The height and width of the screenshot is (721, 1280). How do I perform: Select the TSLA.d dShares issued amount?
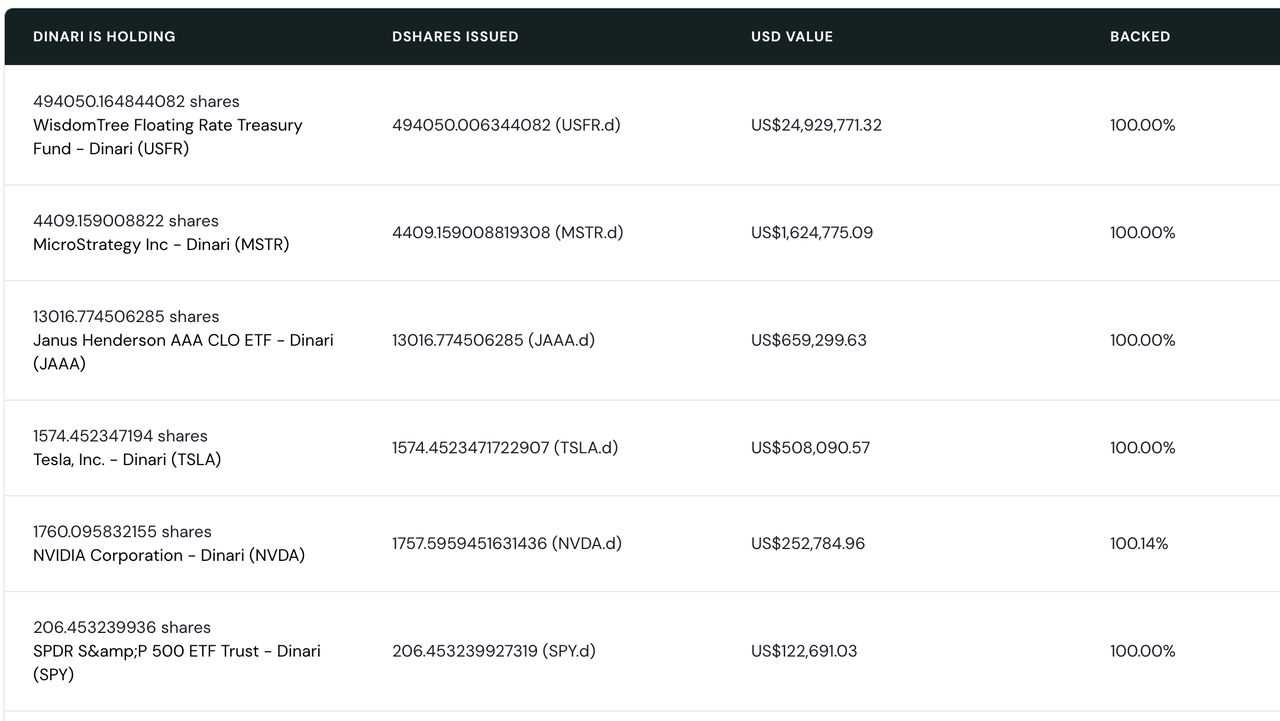505,448
